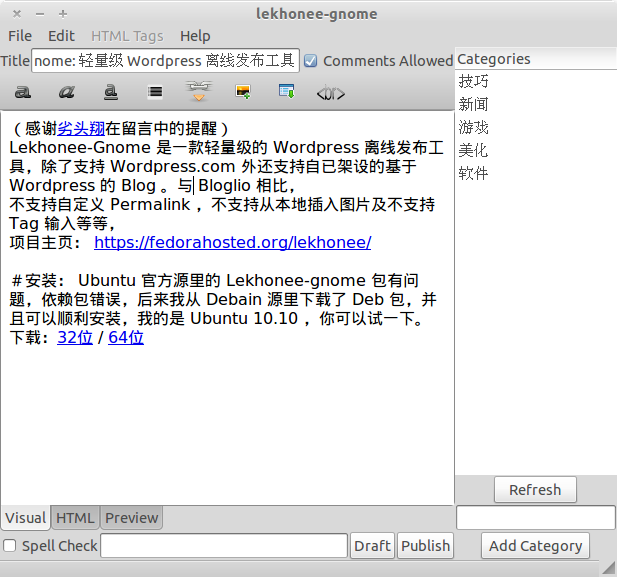Open the Help menu

[195, 36]
